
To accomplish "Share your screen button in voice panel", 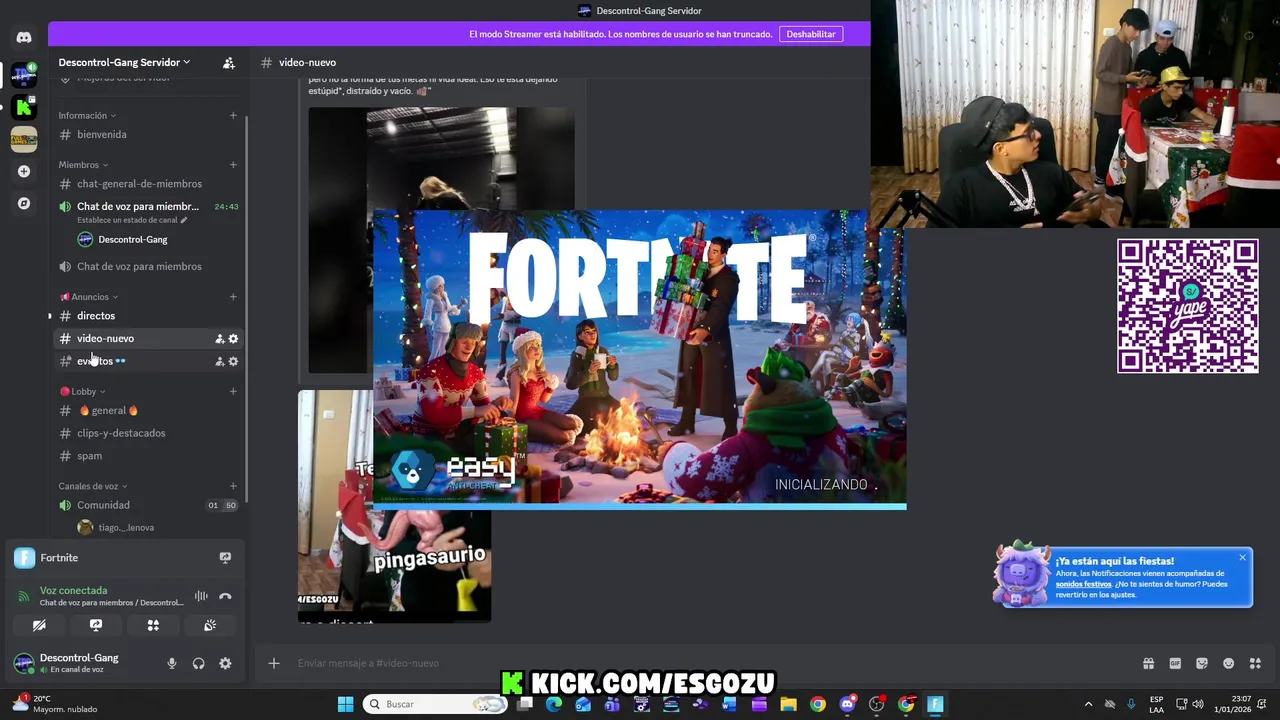I will tap(96, 625).
